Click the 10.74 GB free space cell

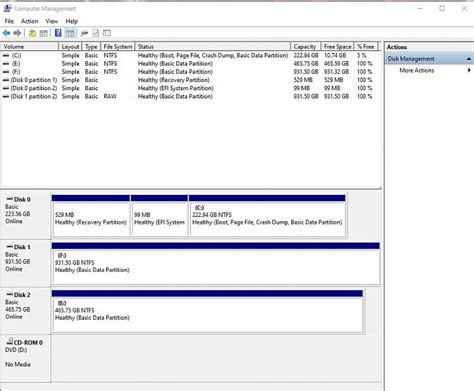pos(335,55)
